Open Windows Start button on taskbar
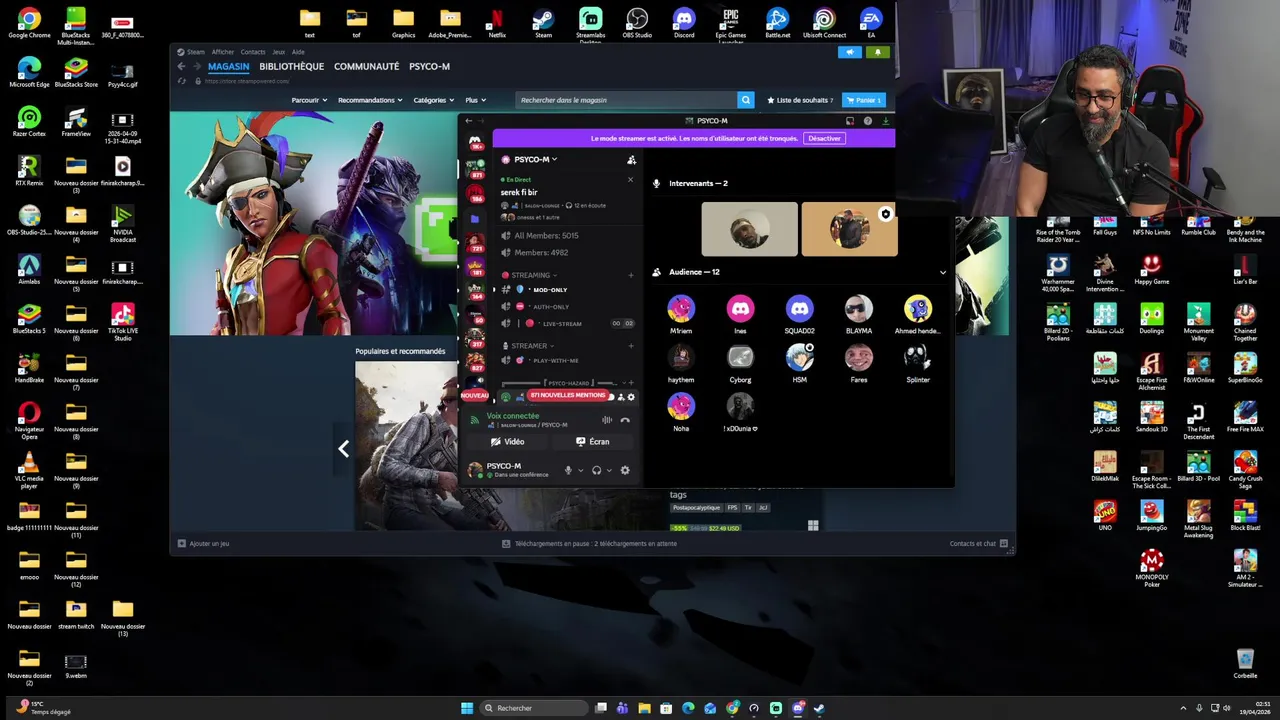 click(466, 708)
